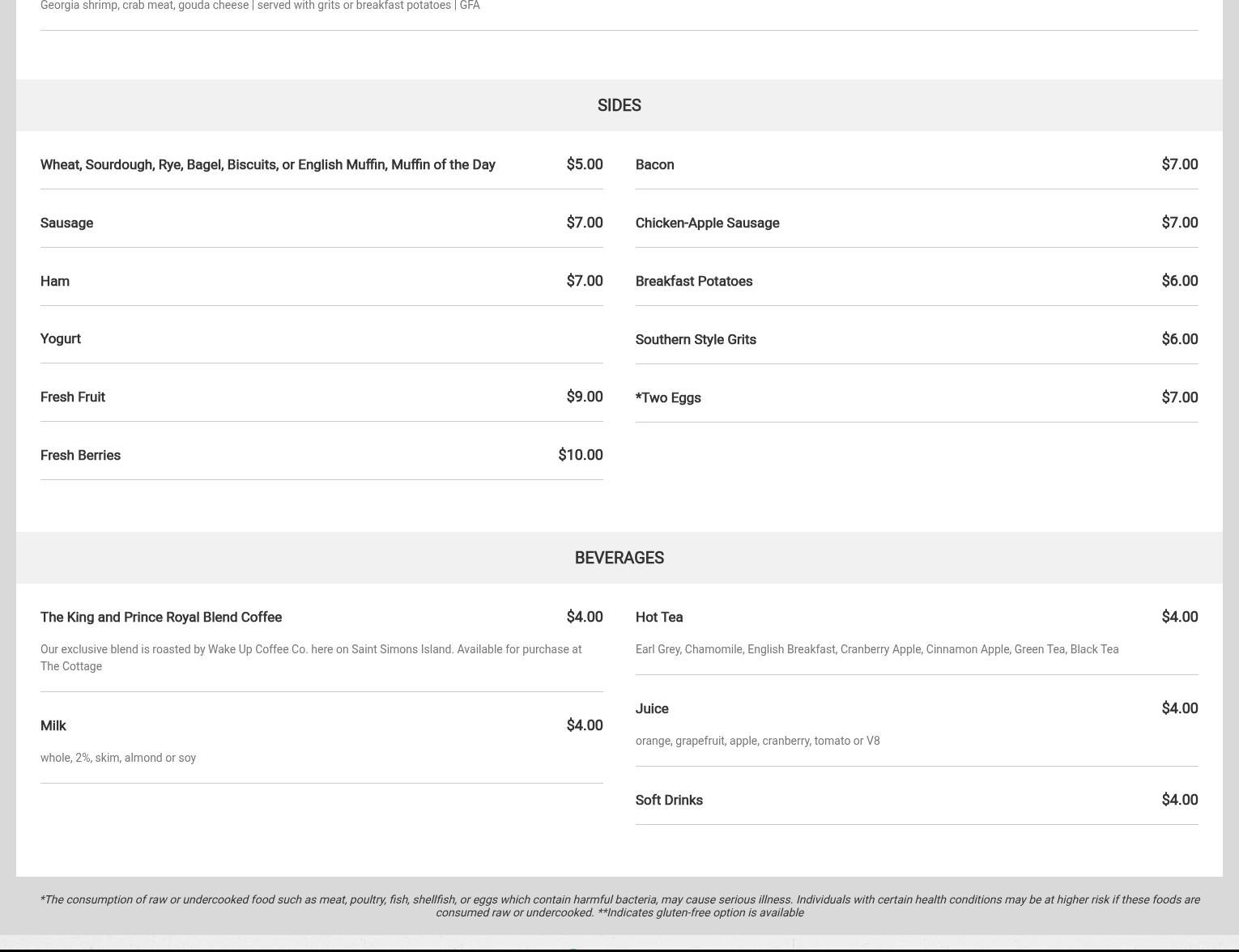The height and width of the screenshot is (952, 1239).
Task: Select the Breakfast Potatoes item
Action: click(x=694, y=281)
